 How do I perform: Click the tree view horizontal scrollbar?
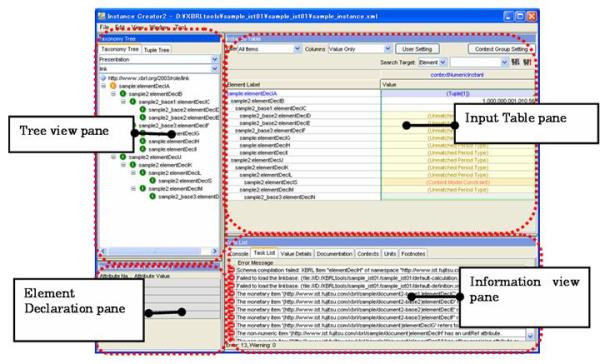[158, 251]
